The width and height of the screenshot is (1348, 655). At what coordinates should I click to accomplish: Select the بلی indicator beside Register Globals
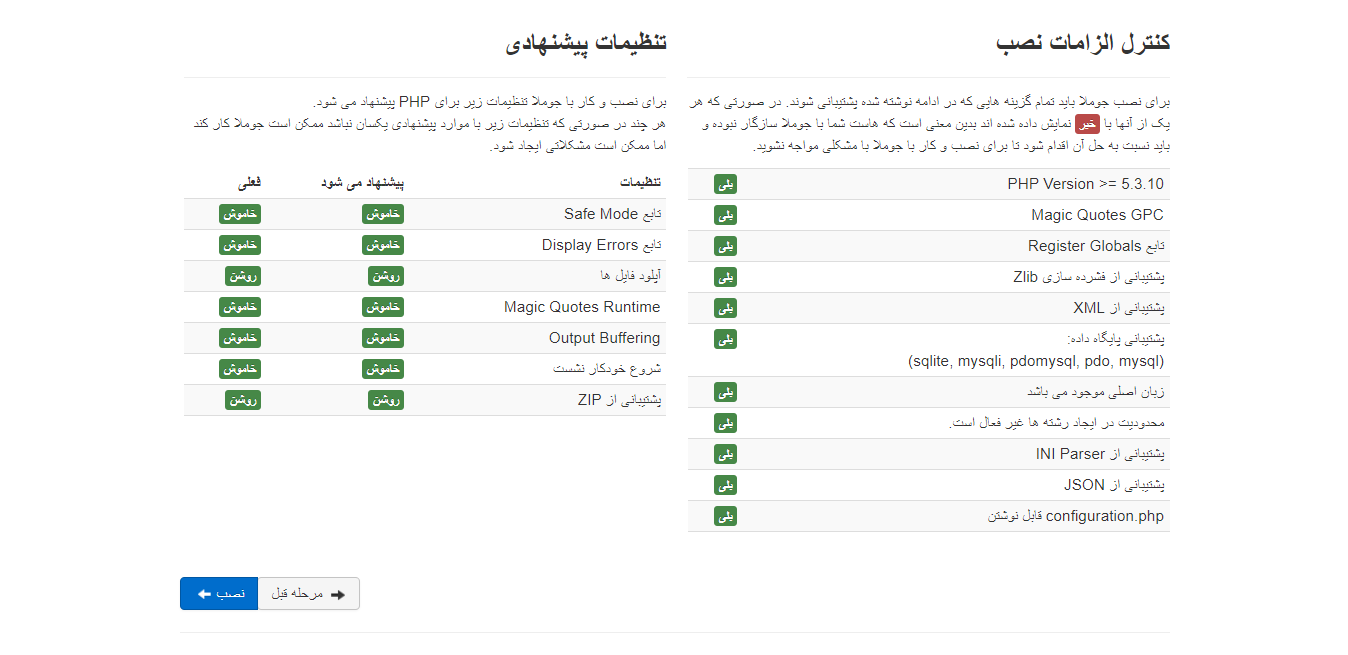pyautogui.click(x=725, y=246)
